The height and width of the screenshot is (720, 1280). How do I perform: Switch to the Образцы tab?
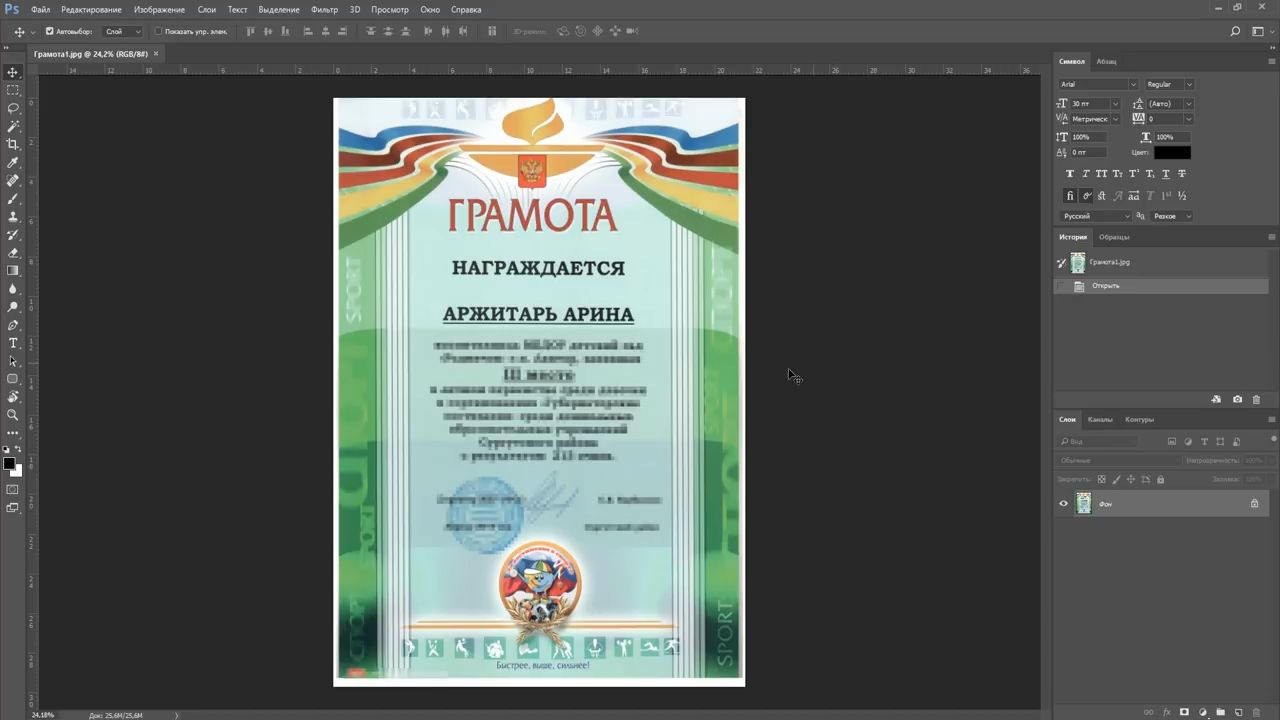[x=1114, y=237]
